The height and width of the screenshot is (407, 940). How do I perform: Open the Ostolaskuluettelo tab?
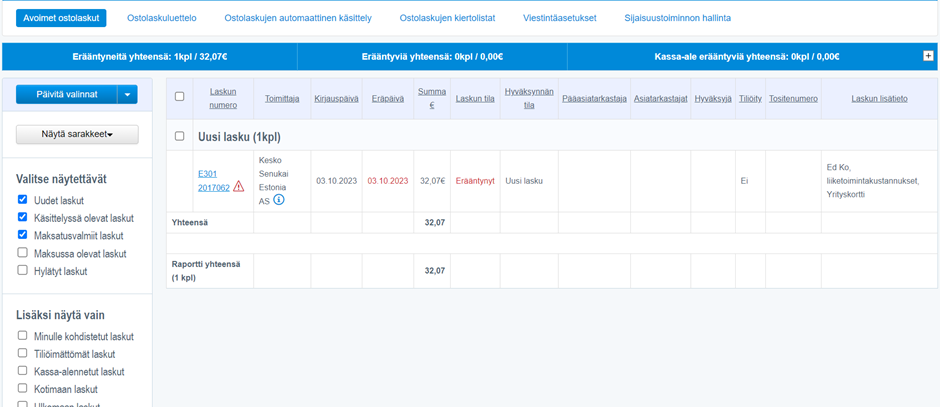point(162,18)
